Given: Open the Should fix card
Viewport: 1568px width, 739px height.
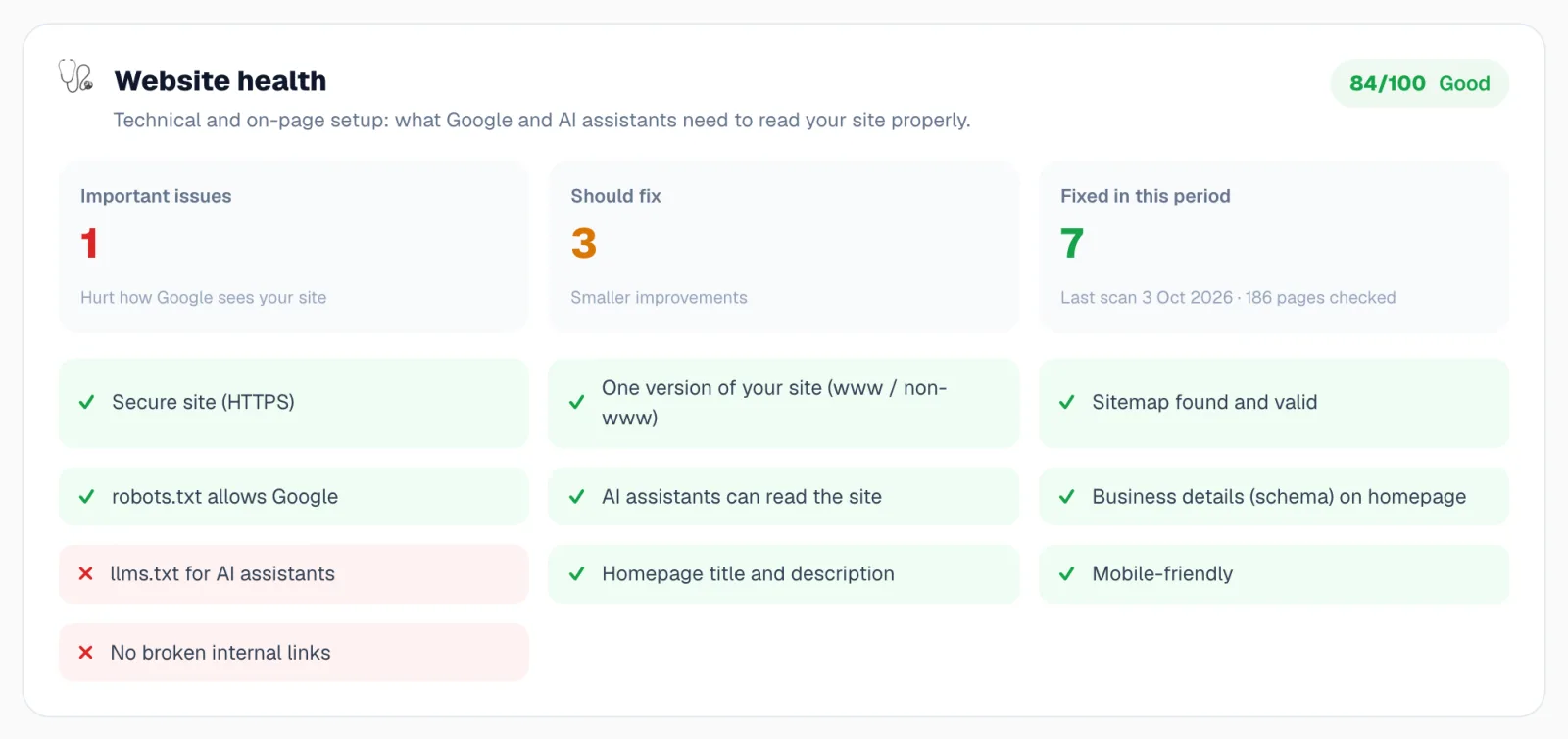Looking at the screenshot, I should pyautogui.click(x=784, y=247).
